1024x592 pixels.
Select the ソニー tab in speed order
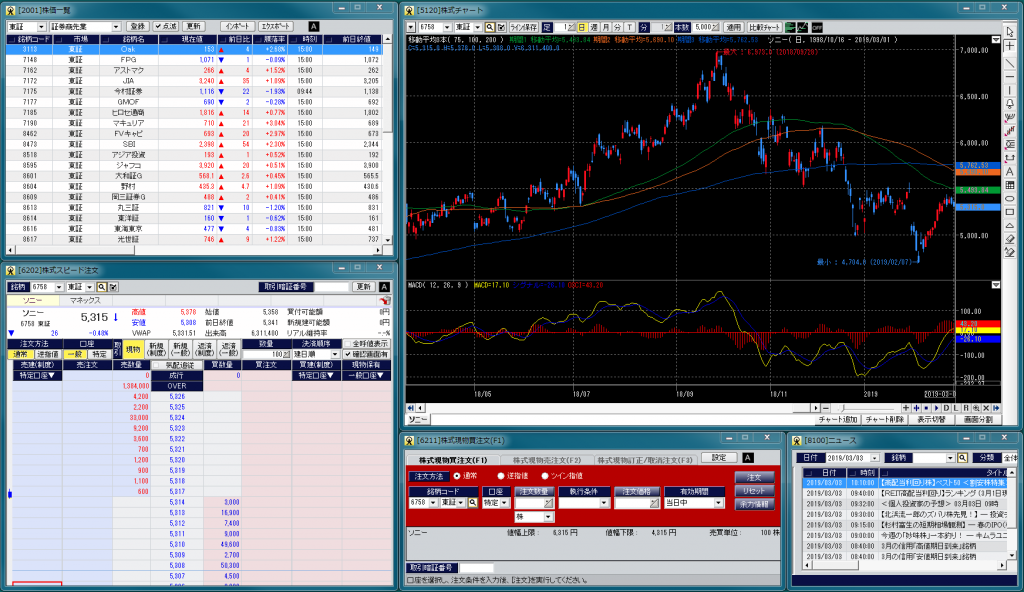point(32,301)
